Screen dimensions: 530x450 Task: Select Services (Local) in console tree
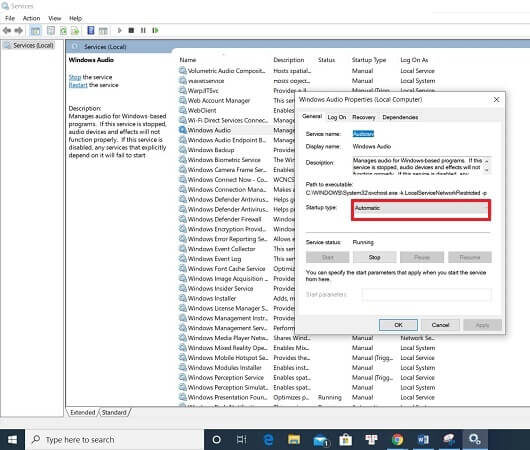click(x=33, y=45)
